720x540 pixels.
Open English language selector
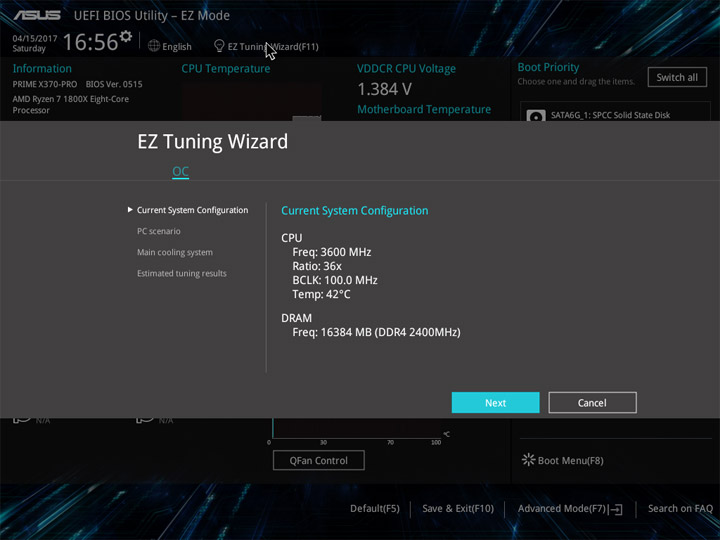point(177,46)
